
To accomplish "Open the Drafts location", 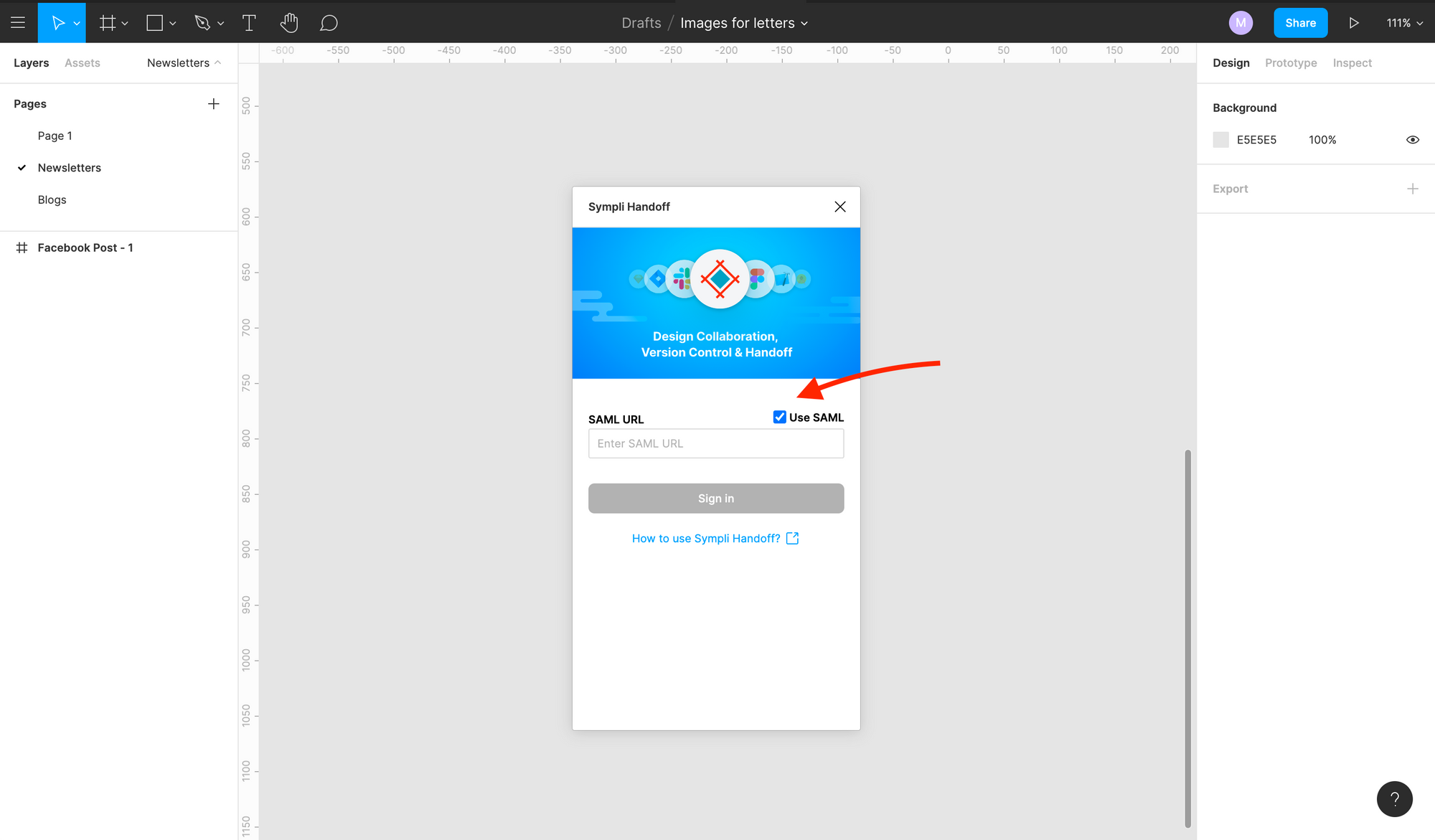I will coord(641,23).
